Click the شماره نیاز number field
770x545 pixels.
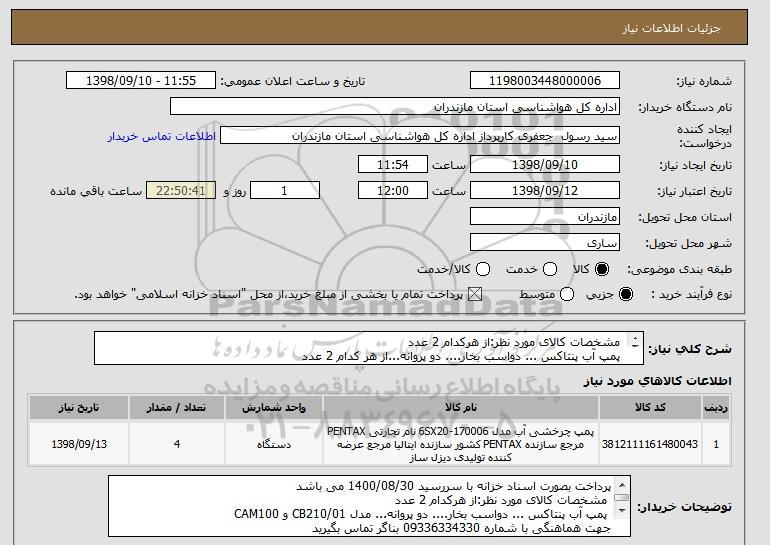(x=545, y=81)
